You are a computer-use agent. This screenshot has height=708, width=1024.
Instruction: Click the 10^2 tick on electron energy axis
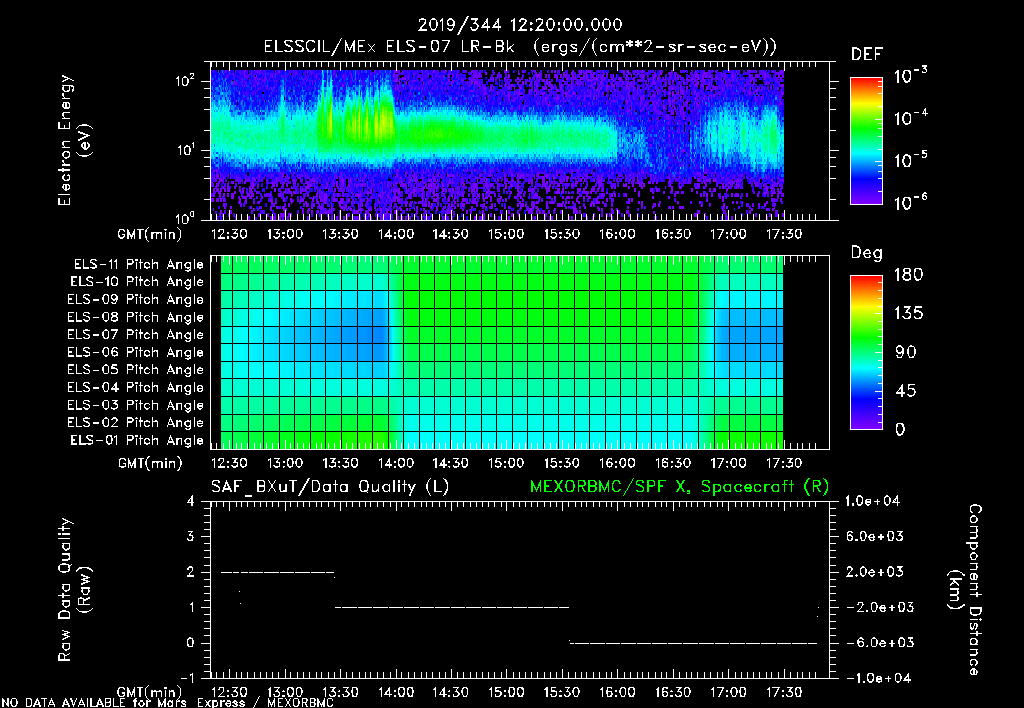point(185,80)
